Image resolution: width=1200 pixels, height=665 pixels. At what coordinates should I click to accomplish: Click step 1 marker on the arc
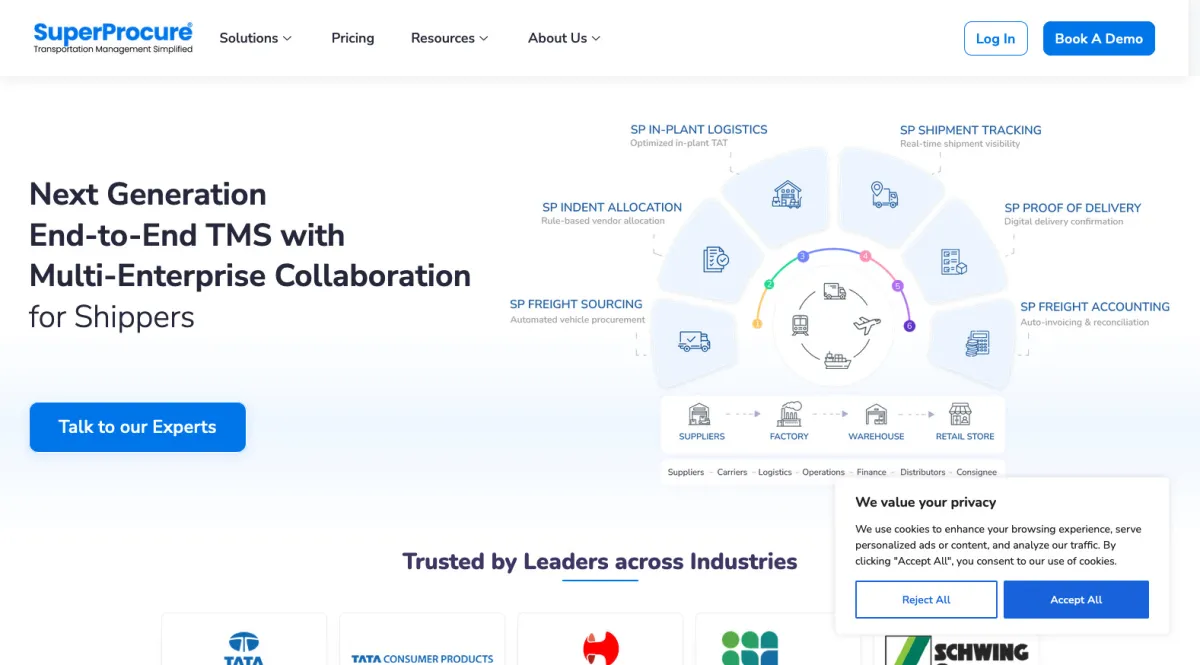(x=757, y=324)
